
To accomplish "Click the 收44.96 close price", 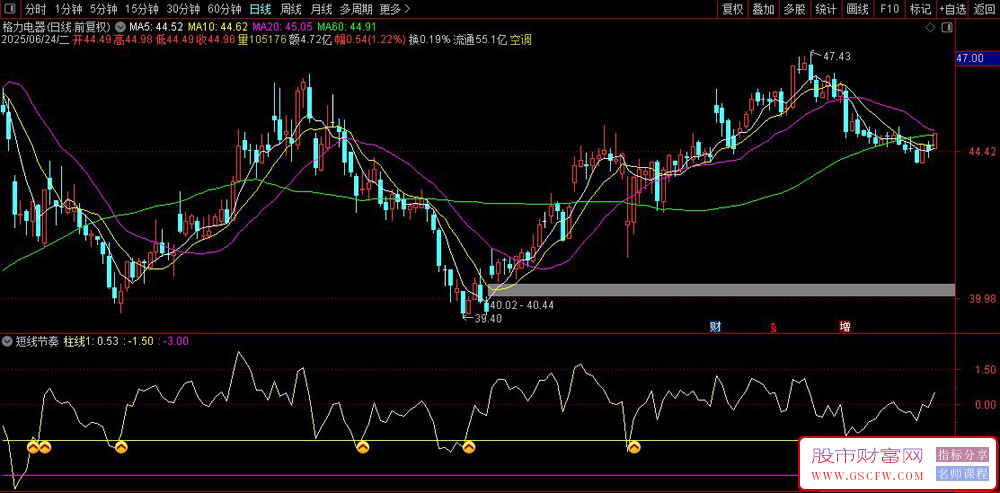I will tap(215, 40).
